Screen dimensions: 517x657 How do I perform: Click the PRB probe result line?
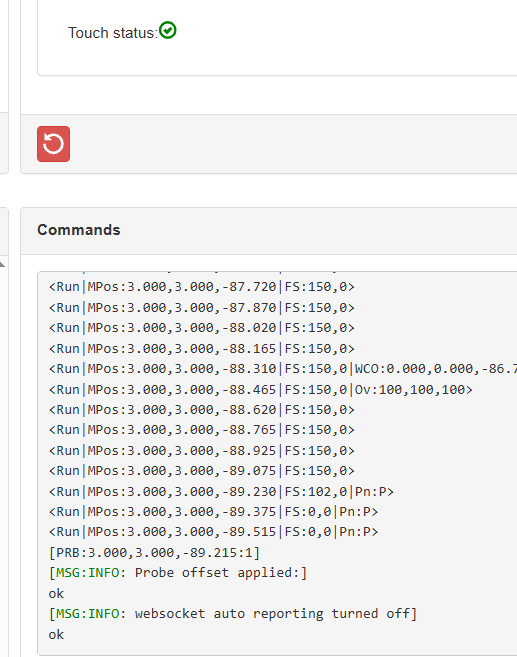154,553
